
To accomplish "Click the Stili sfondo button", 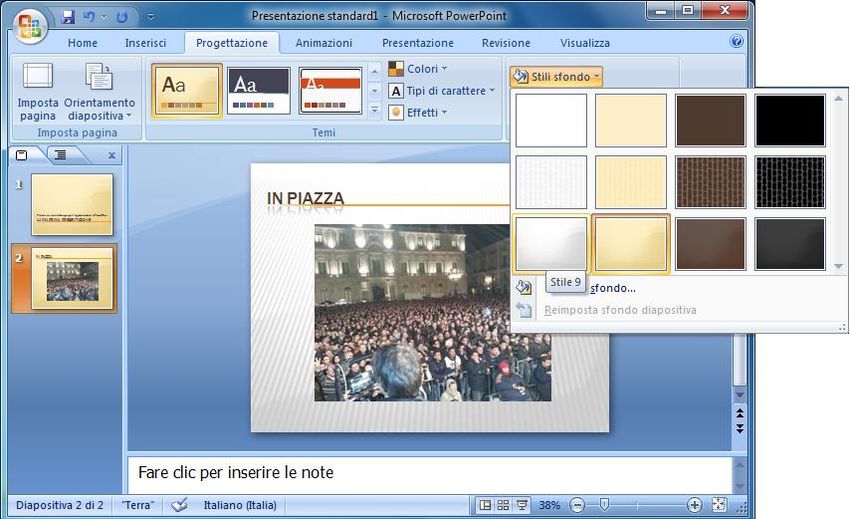I will [556, 77].
